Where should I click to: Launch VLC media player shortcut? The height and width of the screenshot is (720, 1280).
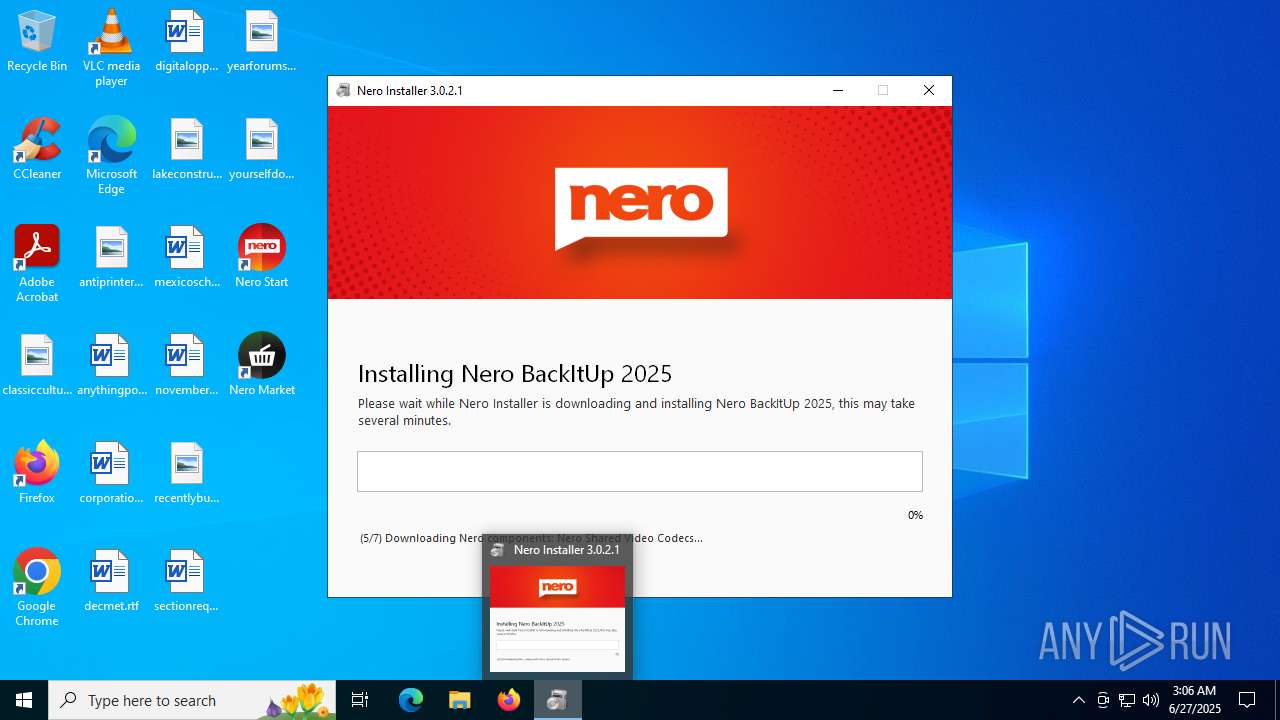(111, 48)
